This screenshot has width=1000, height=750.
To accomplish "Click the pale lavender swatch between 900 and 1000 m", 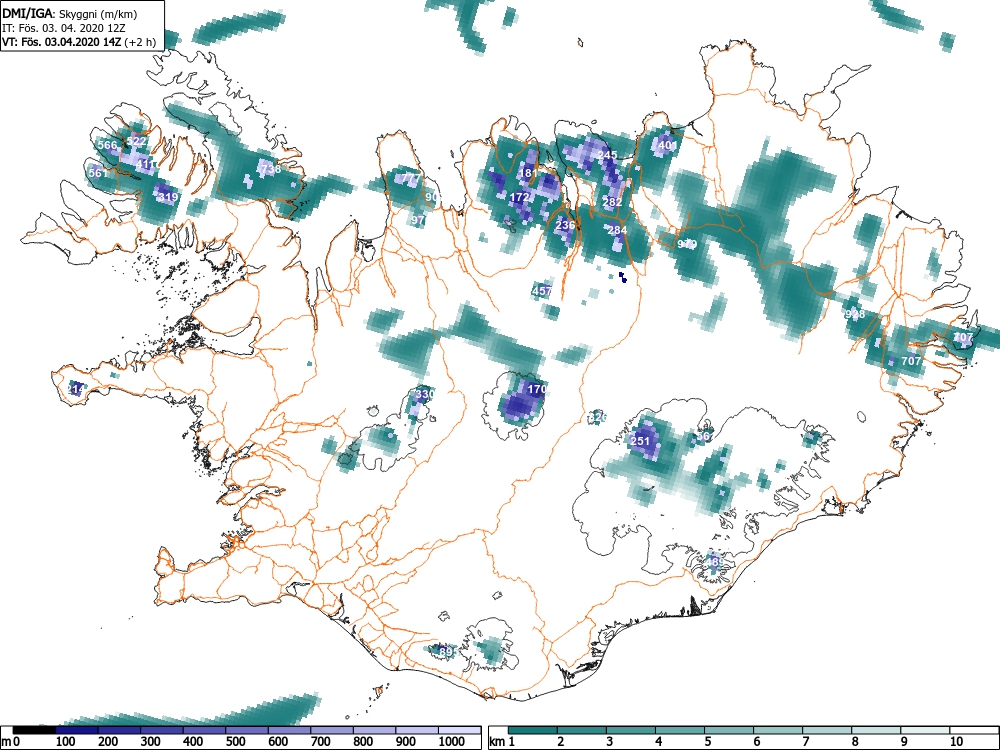I will click(x=417, y=730).
